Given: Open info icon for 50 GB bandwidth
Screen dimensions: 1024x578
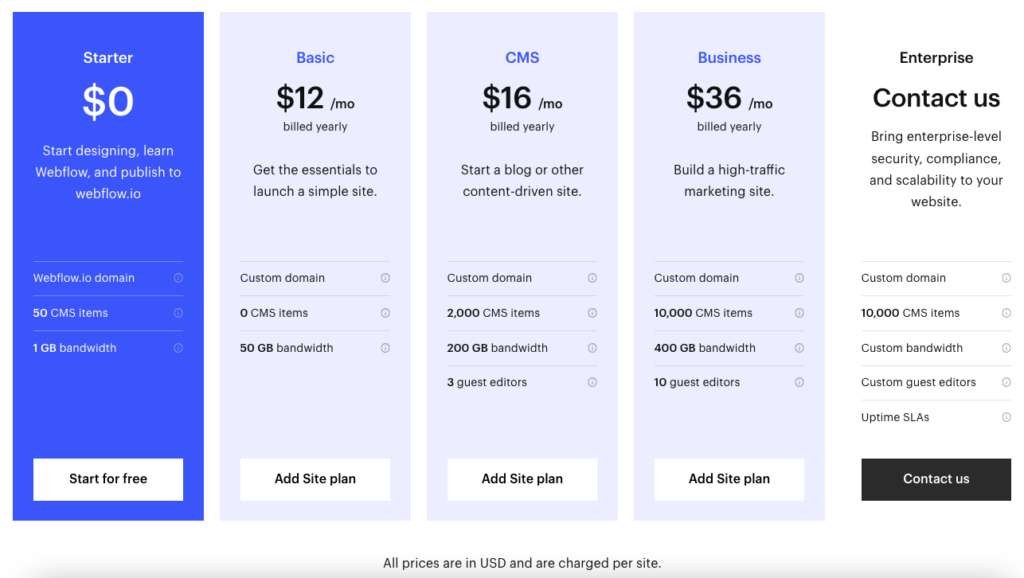Looking at the screenshot, I should 385,348.
